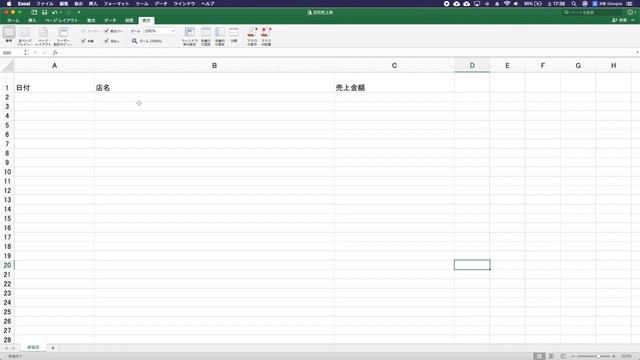The image size is (640, 360).
Task: Click the Select All corner triangle
Action: pyautogui.click(x=7, y=66)
